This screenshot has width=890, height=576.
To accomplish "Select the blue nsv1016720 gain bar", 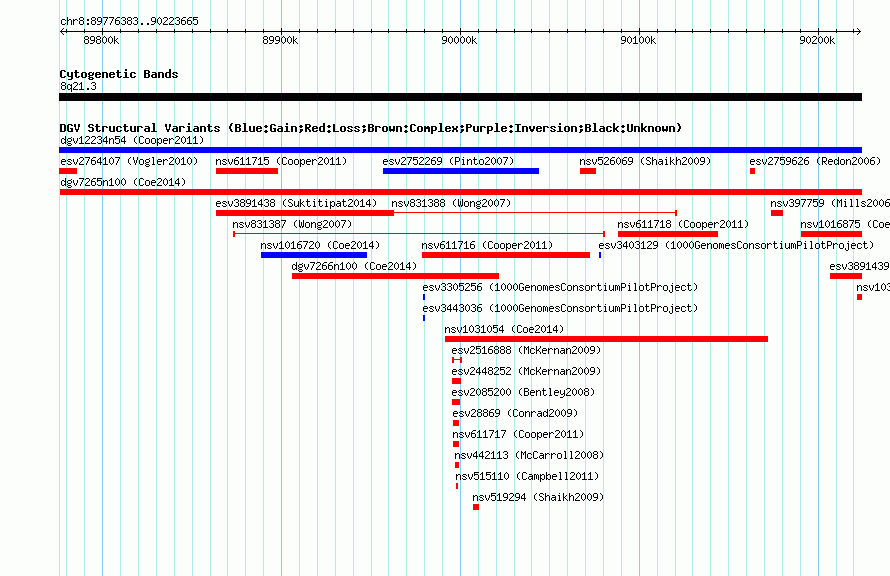I will click(314, 255).
